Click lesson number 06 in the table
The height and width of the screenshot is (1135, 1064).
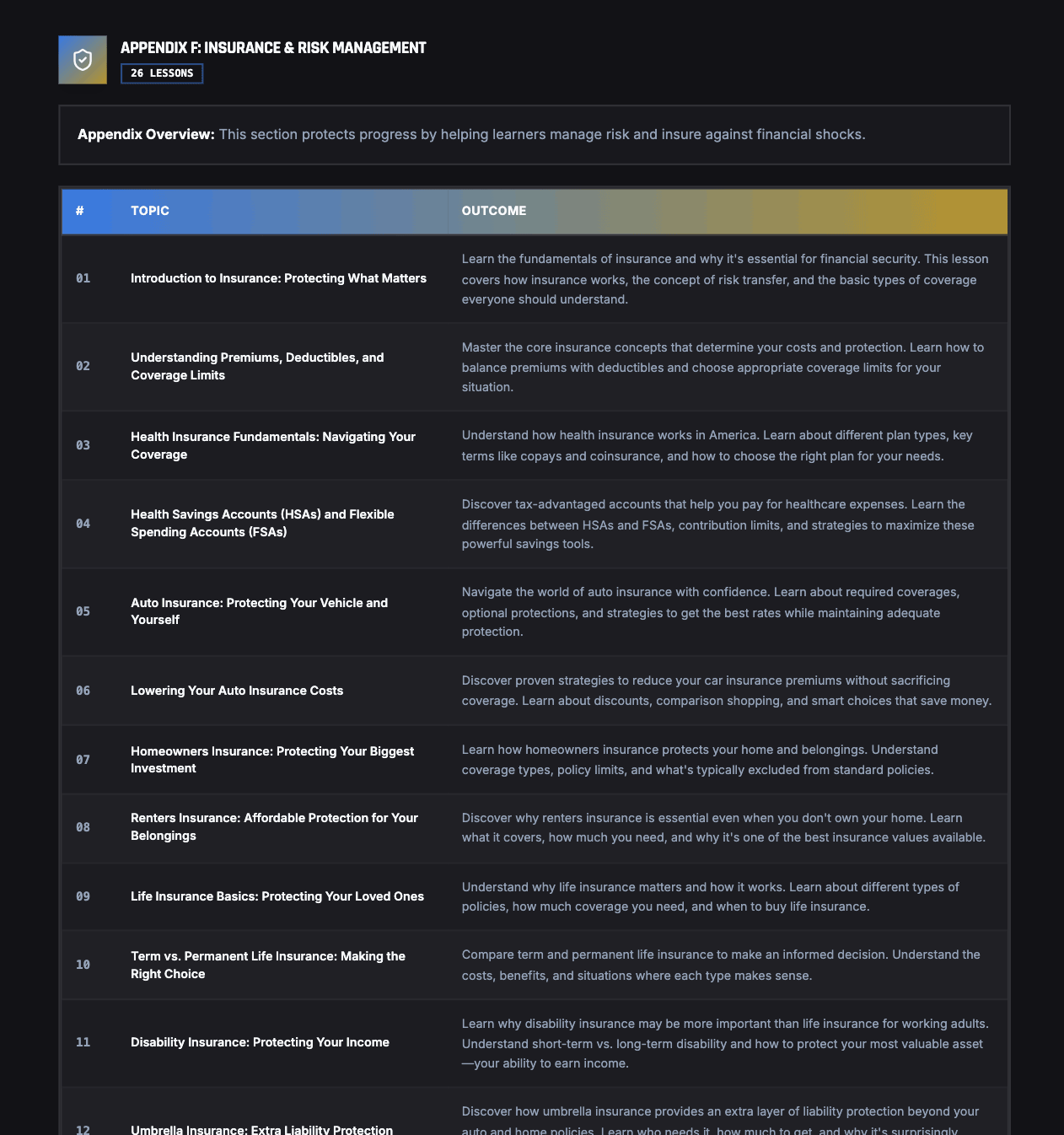coord(83,691)
